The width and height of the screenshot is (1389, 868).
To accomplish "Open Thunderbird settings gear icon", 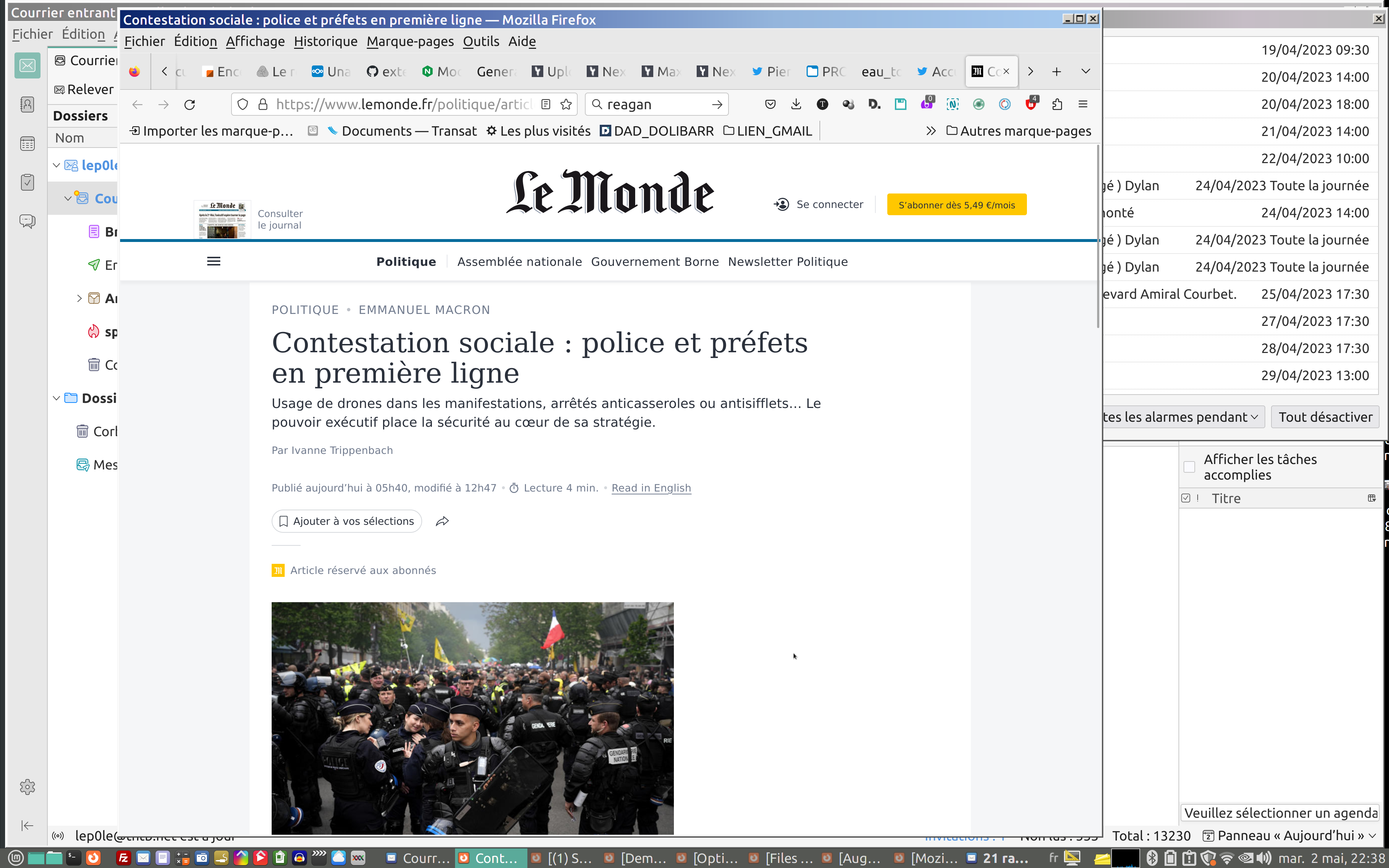I will tap(27, 787).
